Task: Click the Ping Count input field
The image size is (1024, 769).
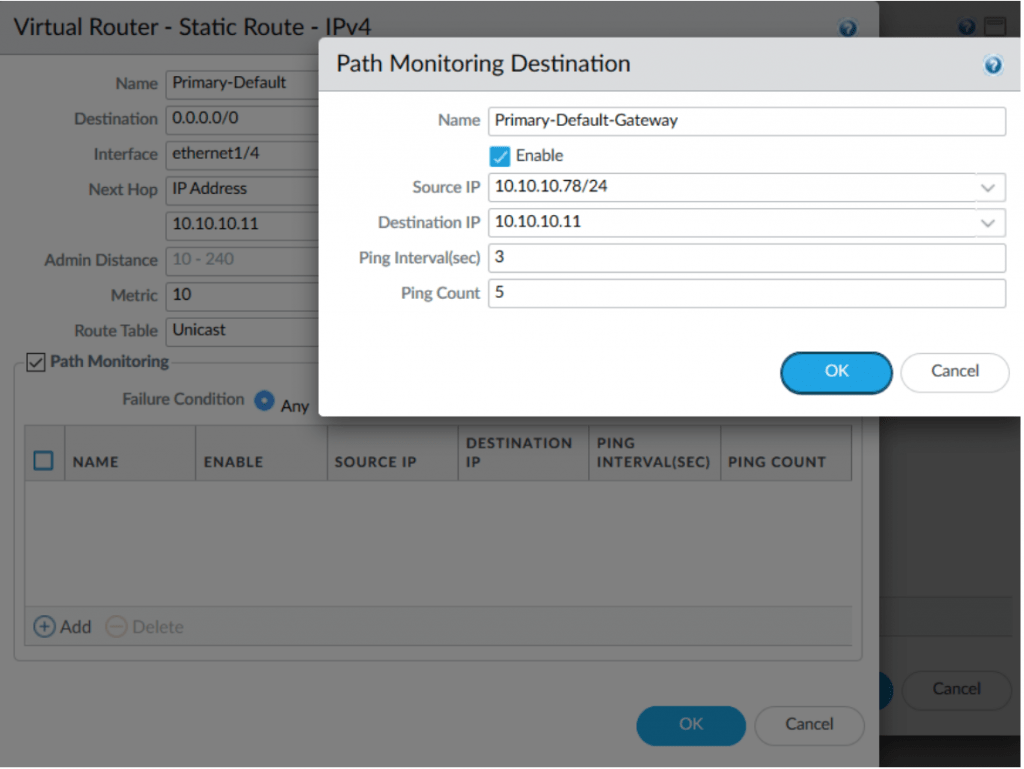Action: tap(746, 293)
